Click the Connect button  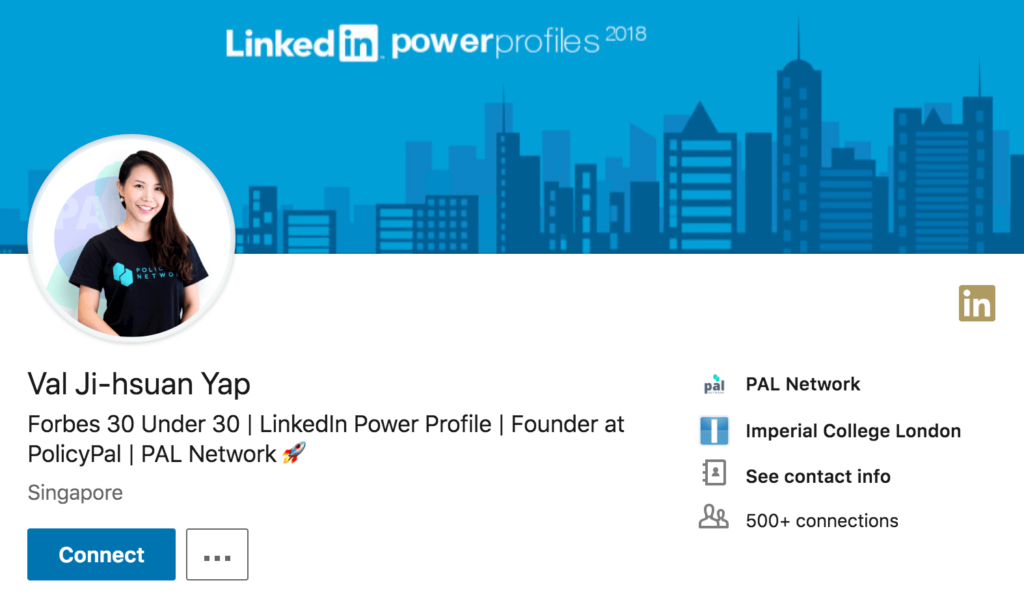(100, 554)
